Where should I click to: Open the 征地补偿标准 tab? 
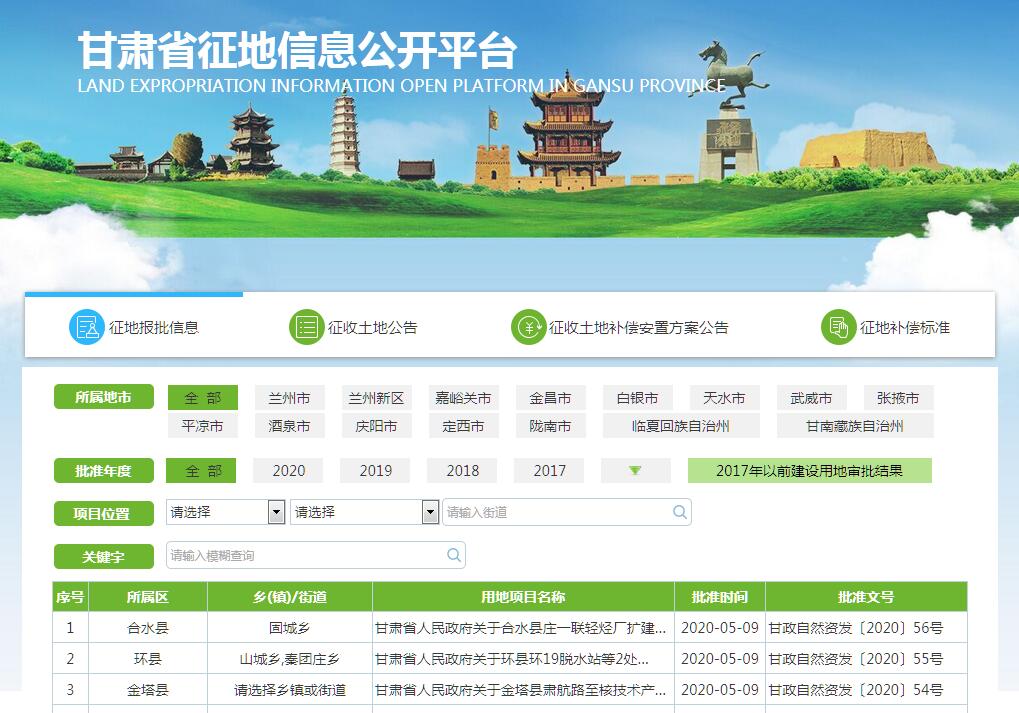[904, 327]
